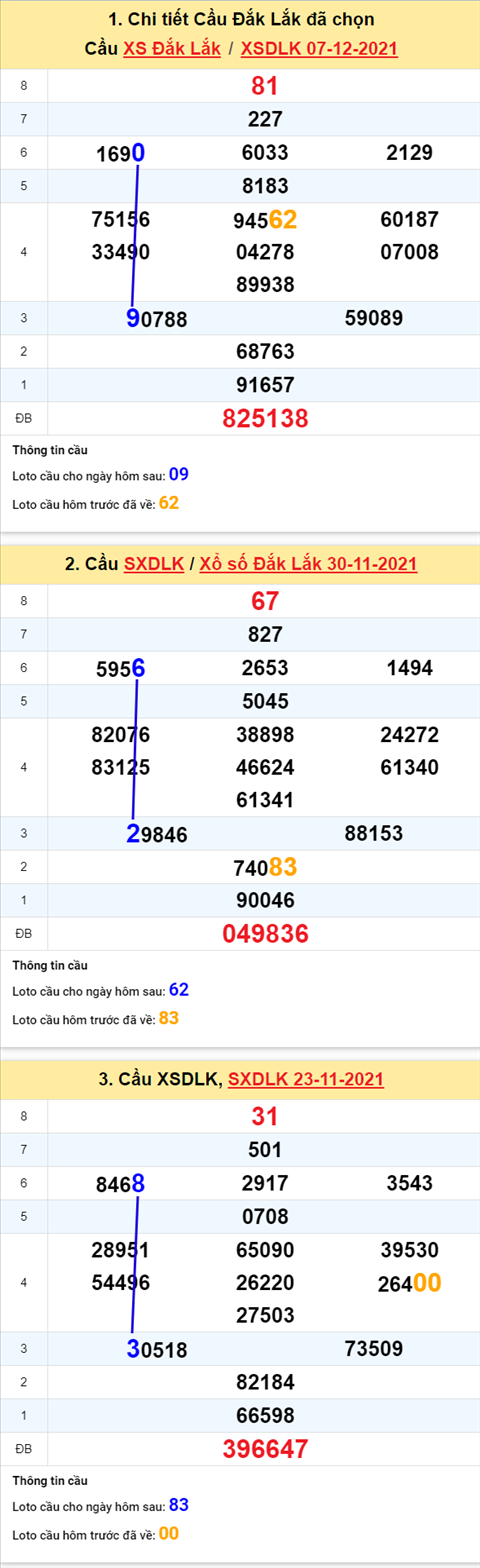Viewport: 480px width, 1568px height.
Task: Click next-day loto value 62 in section 2
Action: point(178,989)
